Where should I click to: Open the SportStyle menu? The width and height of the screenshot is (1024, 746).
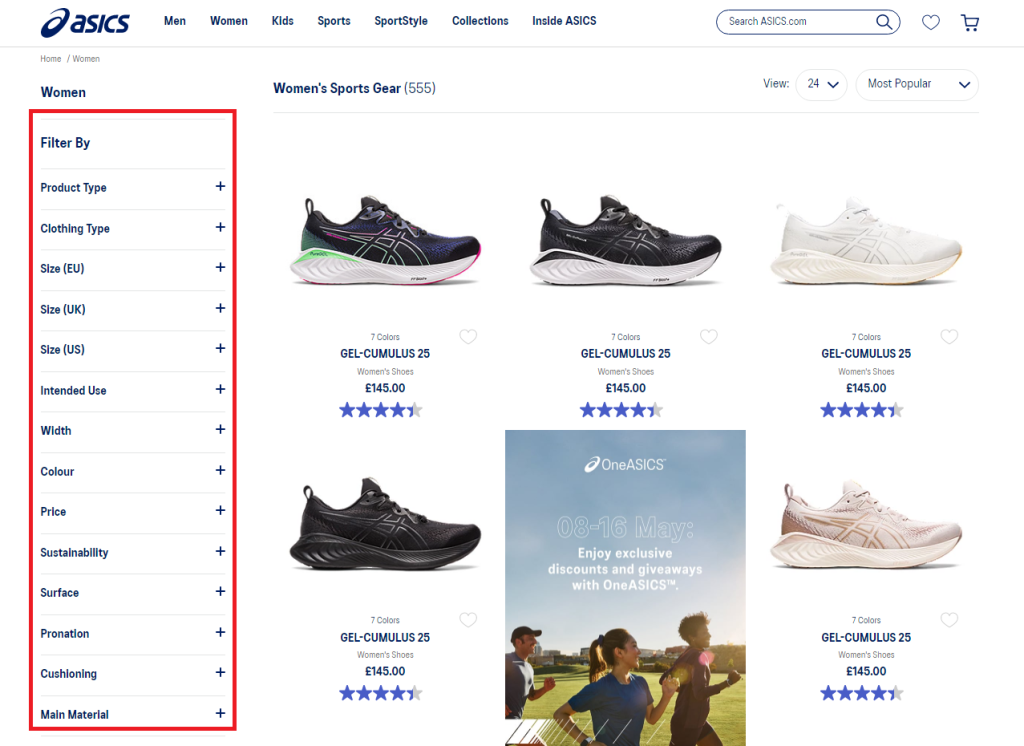point(401,21)
